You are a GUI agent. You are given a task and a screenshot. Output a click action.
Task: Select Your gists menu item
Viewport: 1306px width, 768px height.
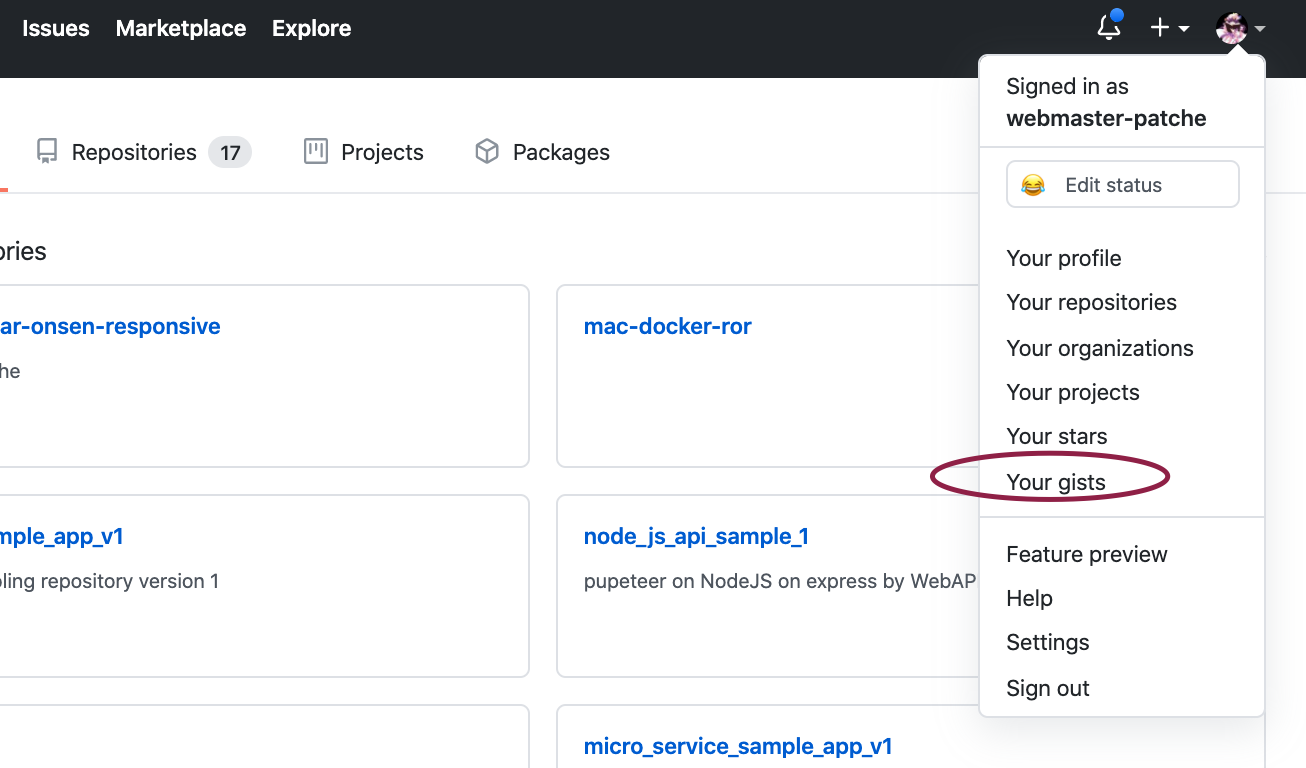[x=1056, y=482]
